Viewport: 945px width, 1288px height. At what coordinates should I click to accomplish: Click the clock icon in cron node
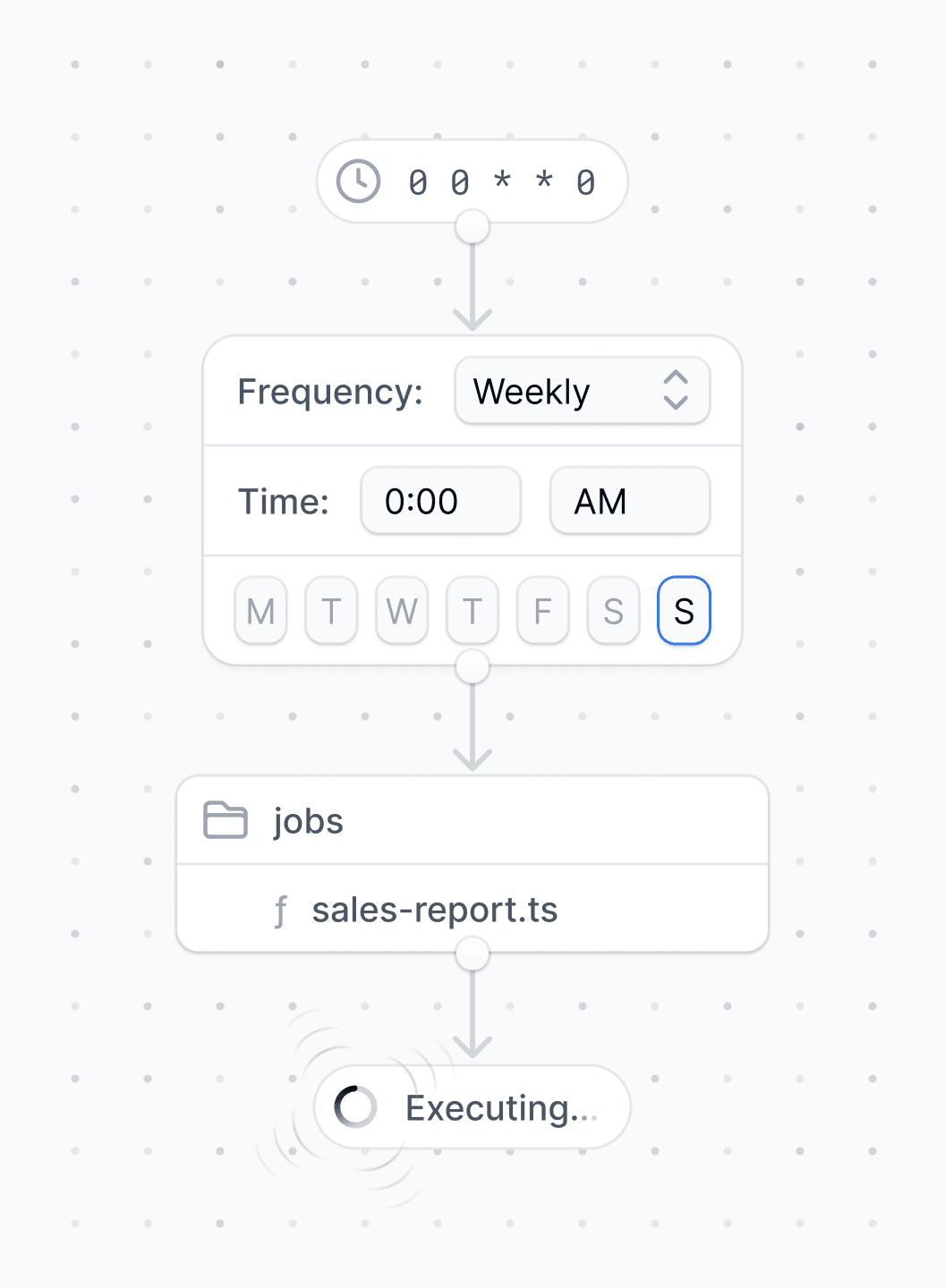pyautogui.click(x=358, y=182)
